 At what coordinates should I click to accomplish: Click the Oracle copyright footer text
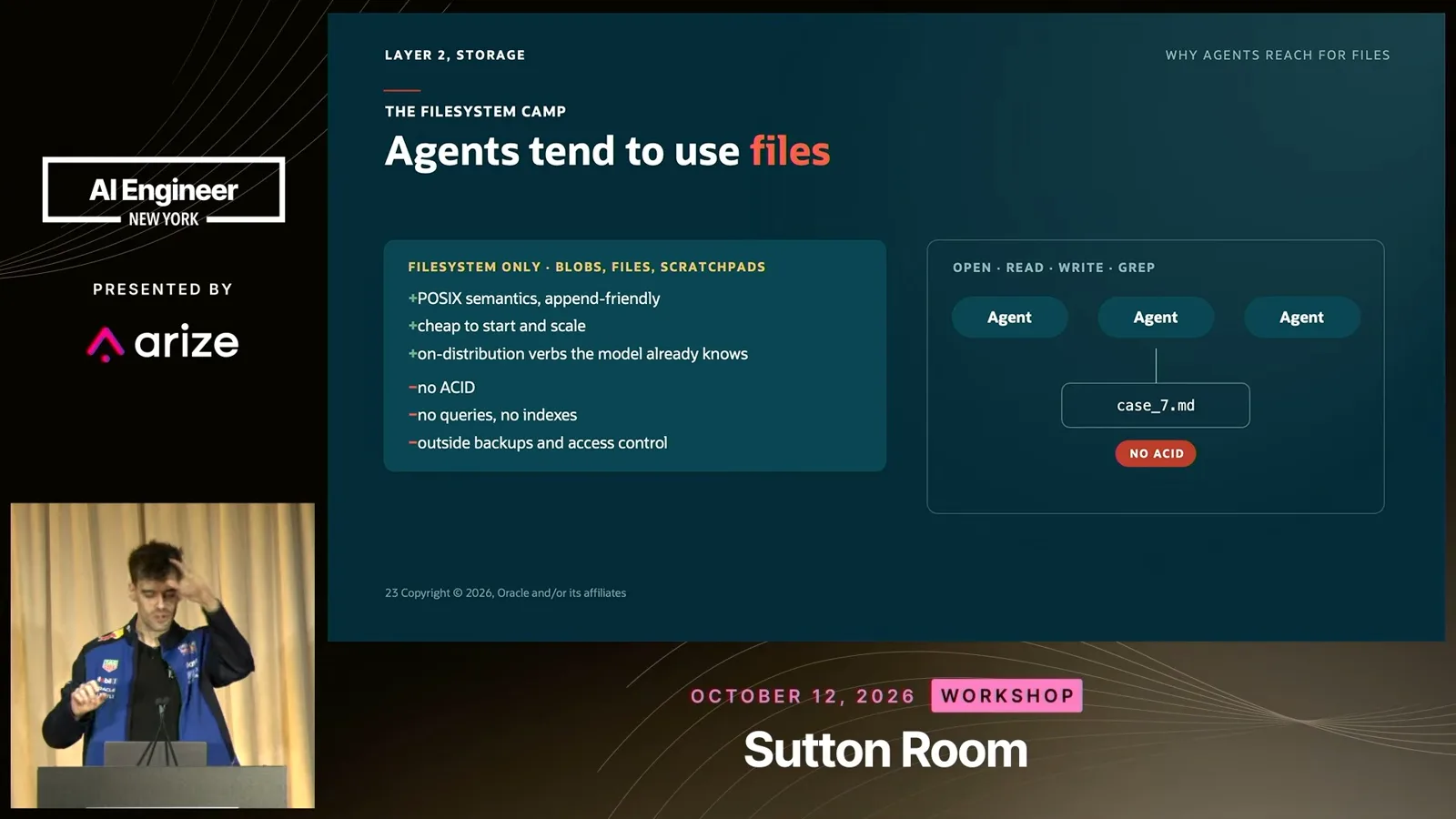pyautogui.click(x=506, y=592)
